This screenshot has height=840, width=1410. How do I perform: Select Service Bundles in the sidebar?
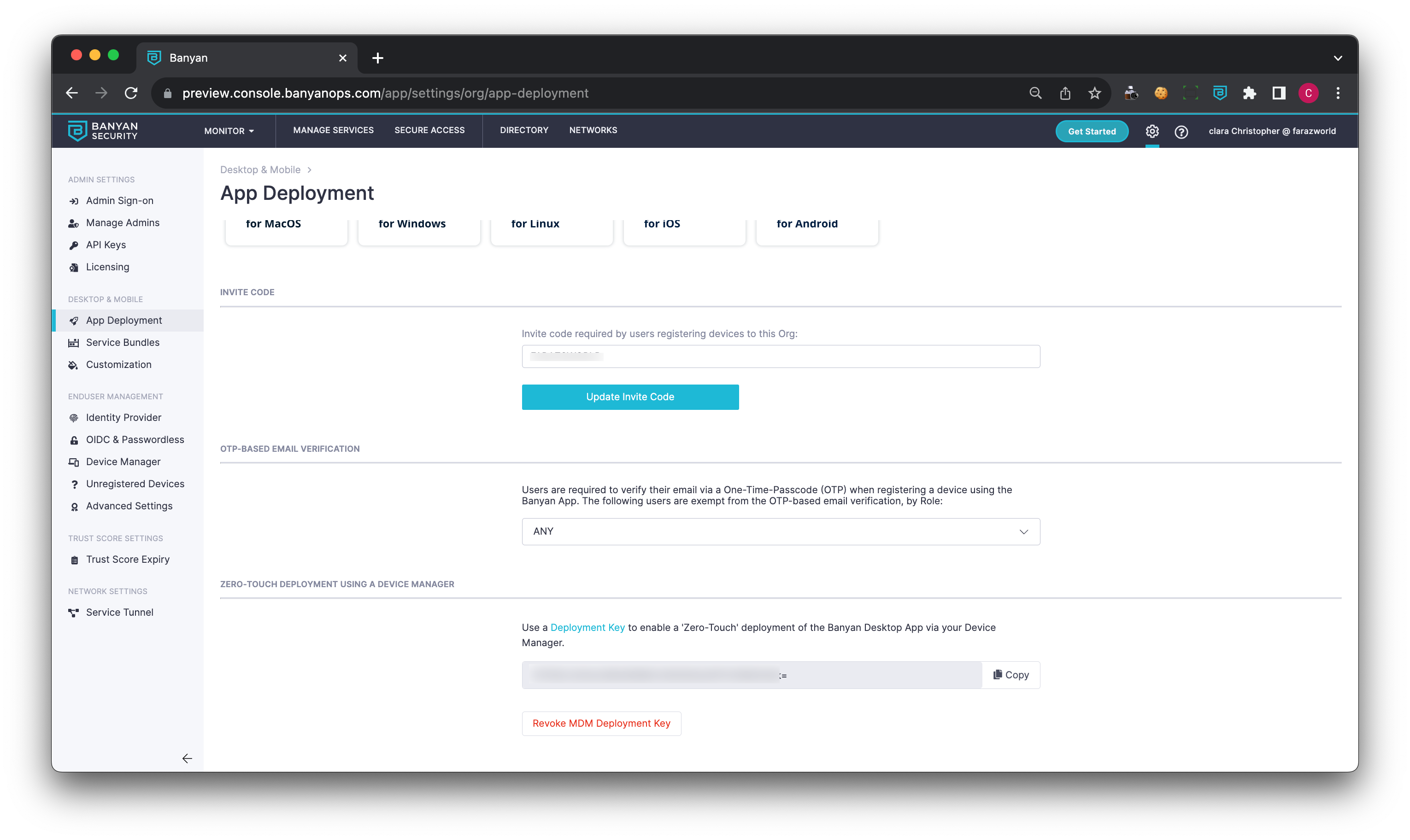tap(122, 342)
